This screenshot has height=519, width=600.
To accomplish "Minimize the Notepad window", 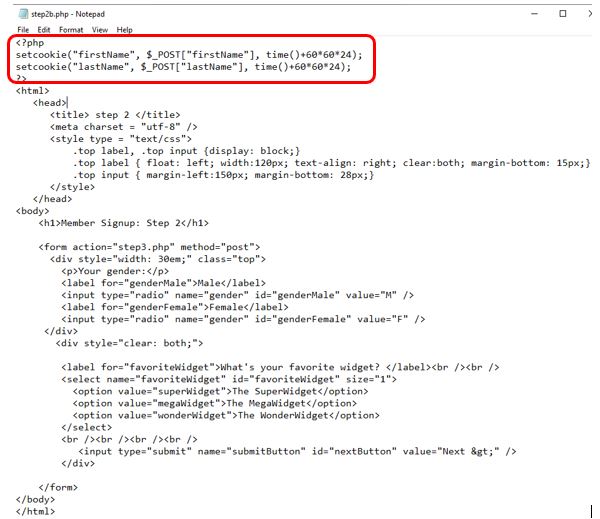I will point(531,14).
